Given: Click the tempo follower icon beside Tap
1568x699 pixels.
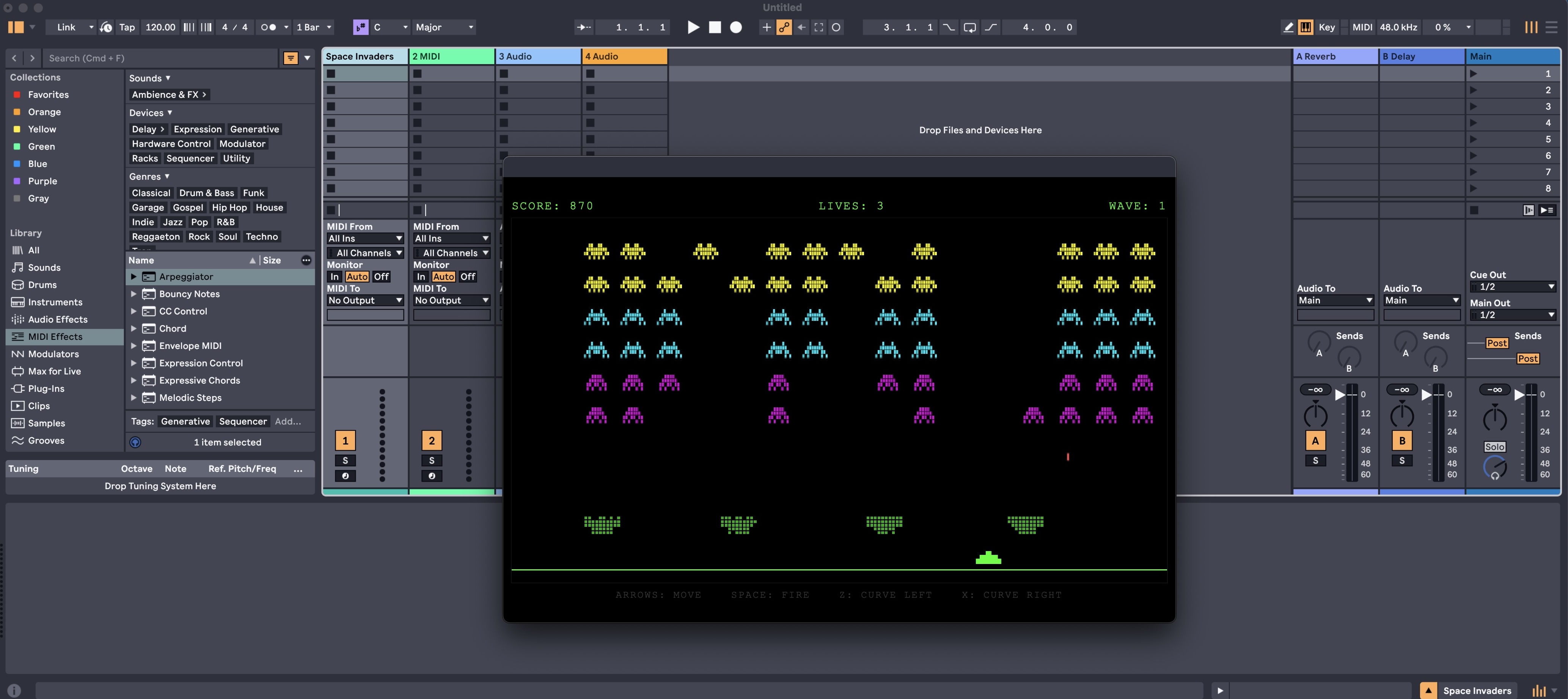Looking at the screenshot, I should click(106, 27).
